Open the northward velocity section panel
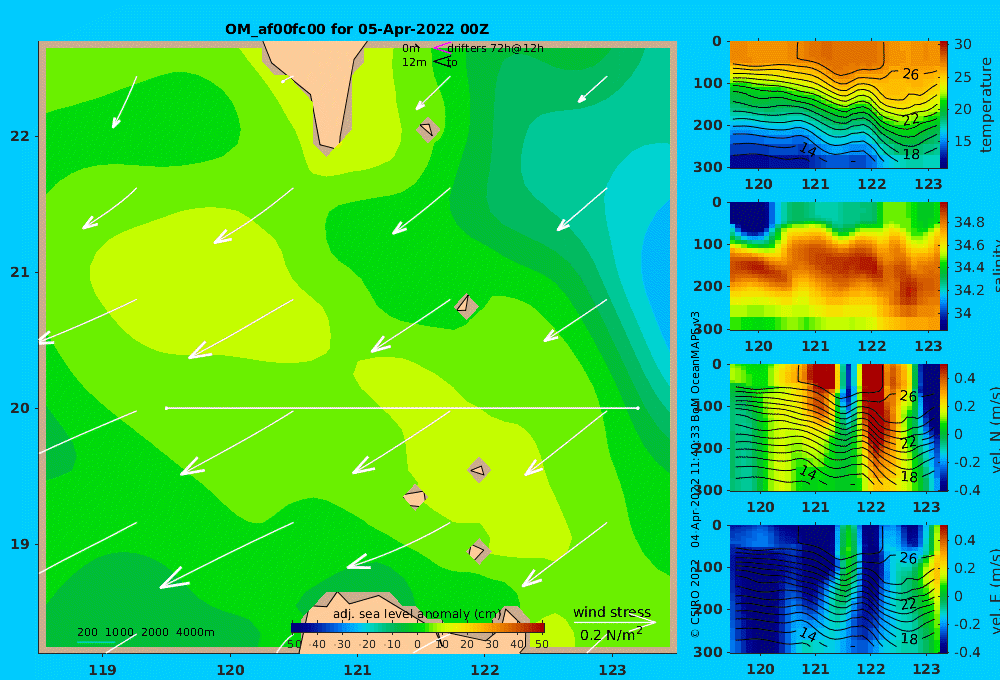 [x=834, y=427]
